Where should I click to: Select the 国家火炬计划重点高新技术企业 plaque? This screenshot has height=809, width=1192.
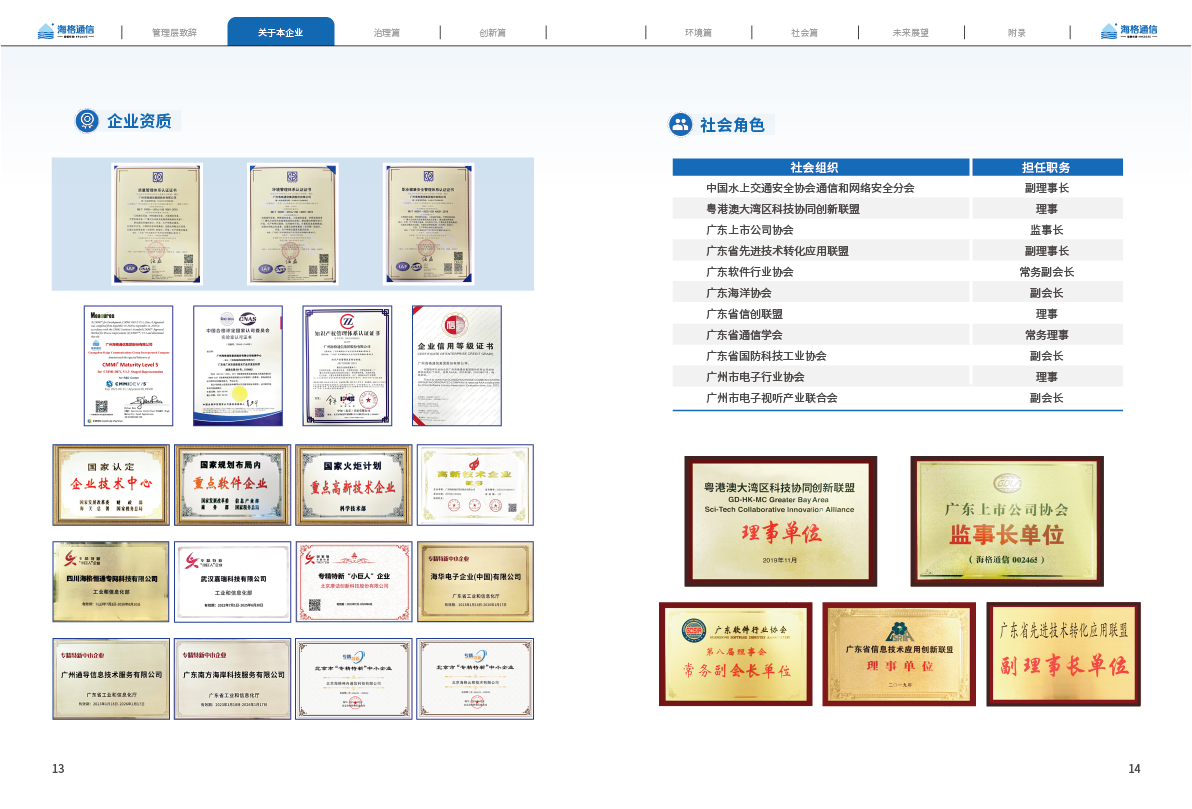point(354,485)
